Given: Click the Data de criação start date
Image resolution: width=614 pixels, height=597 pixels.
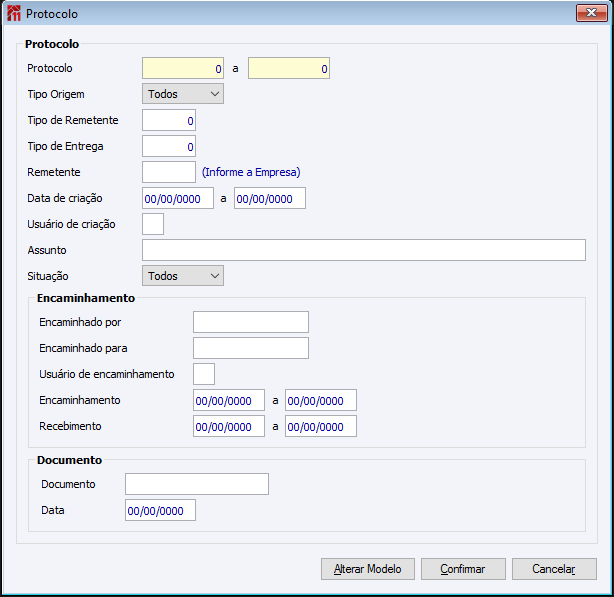Looking at the screenshot, I should pyautogui.click(x=178, y=198).
